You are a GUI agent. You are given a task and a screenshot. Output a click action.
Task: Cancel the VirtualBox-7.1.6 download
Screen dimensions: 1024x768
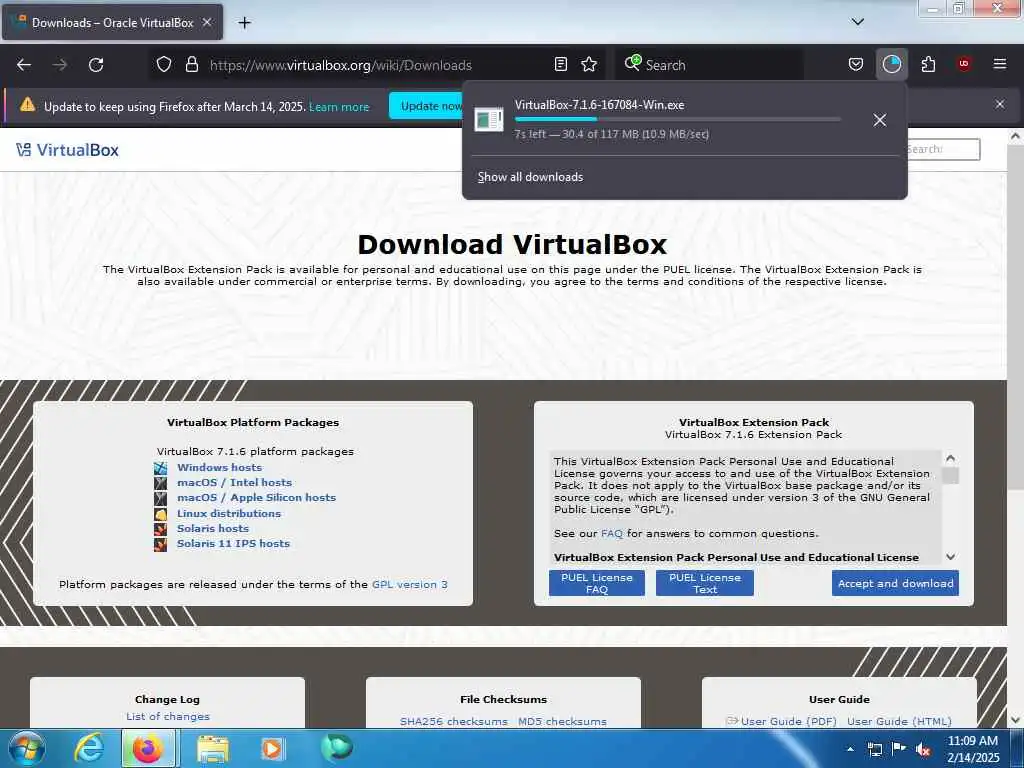(x=880, y=120)
